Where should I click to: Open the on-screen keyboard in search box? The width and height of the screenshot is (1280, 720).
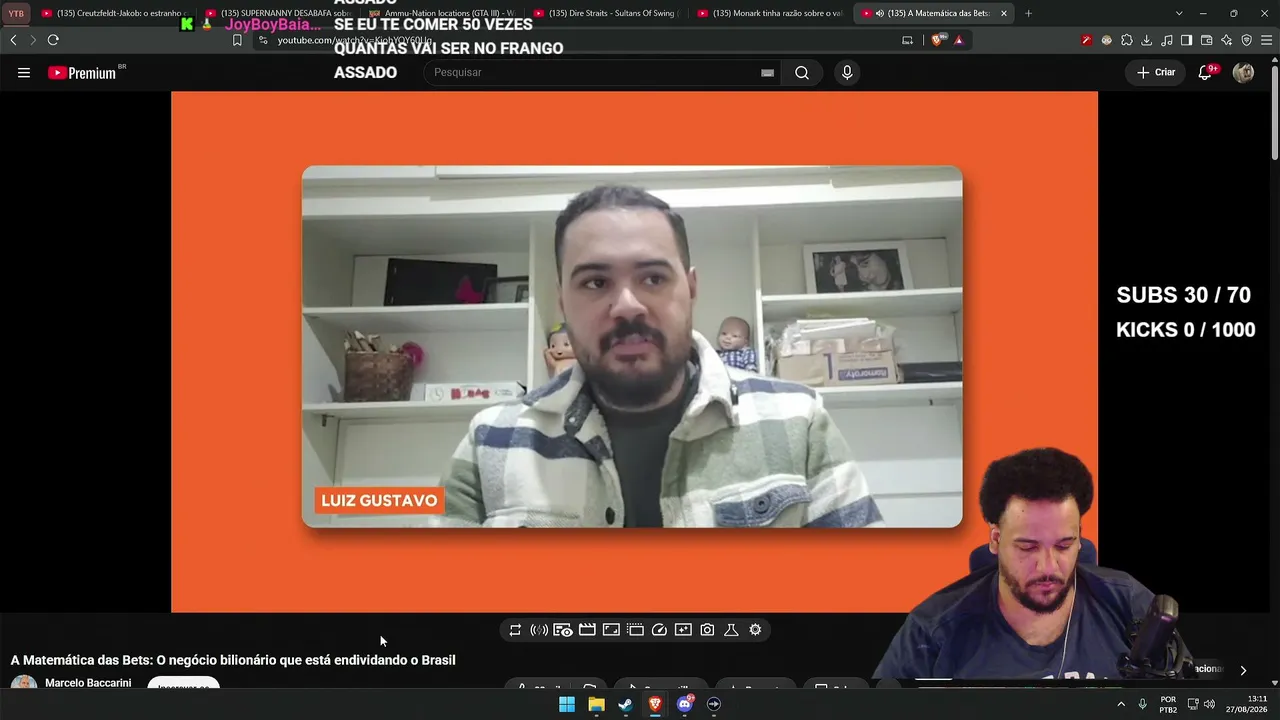[767, 72]
